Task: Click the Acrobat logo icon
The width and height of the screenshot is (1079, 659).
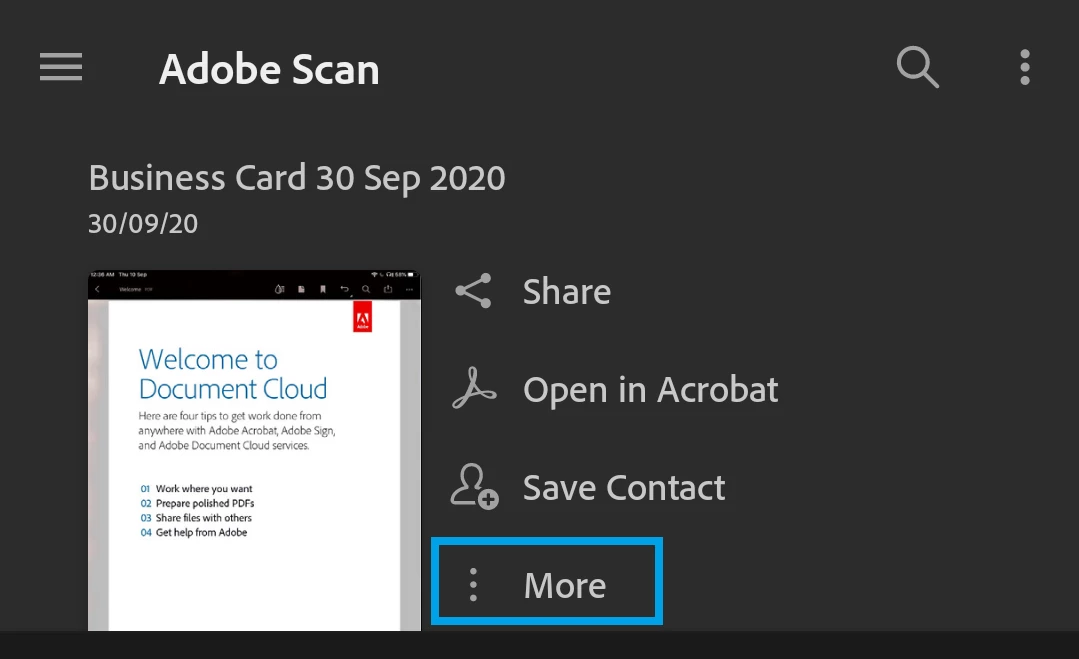Action: 473,389
